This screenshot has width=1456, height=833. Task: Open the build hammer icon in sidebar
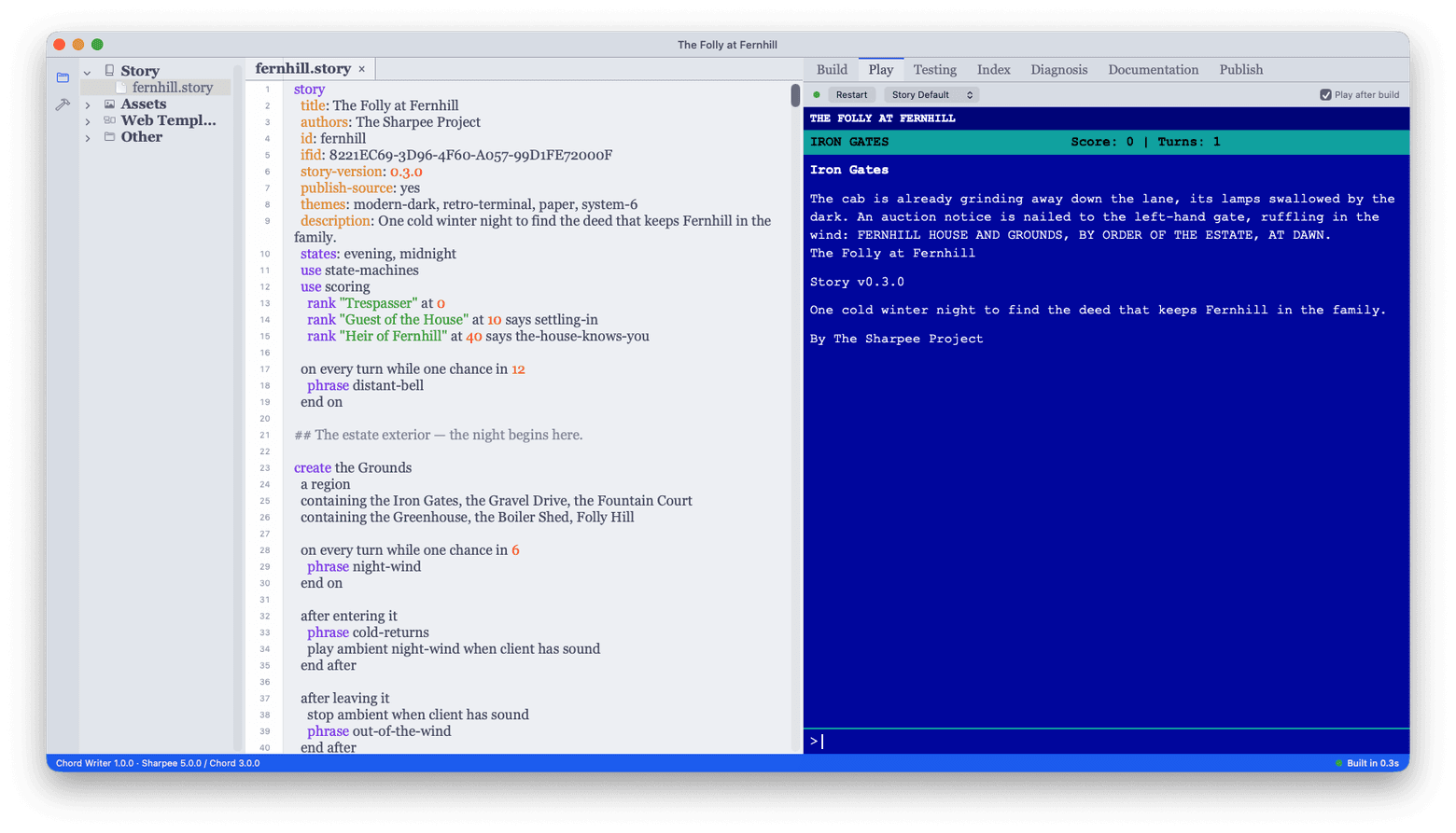63,104
